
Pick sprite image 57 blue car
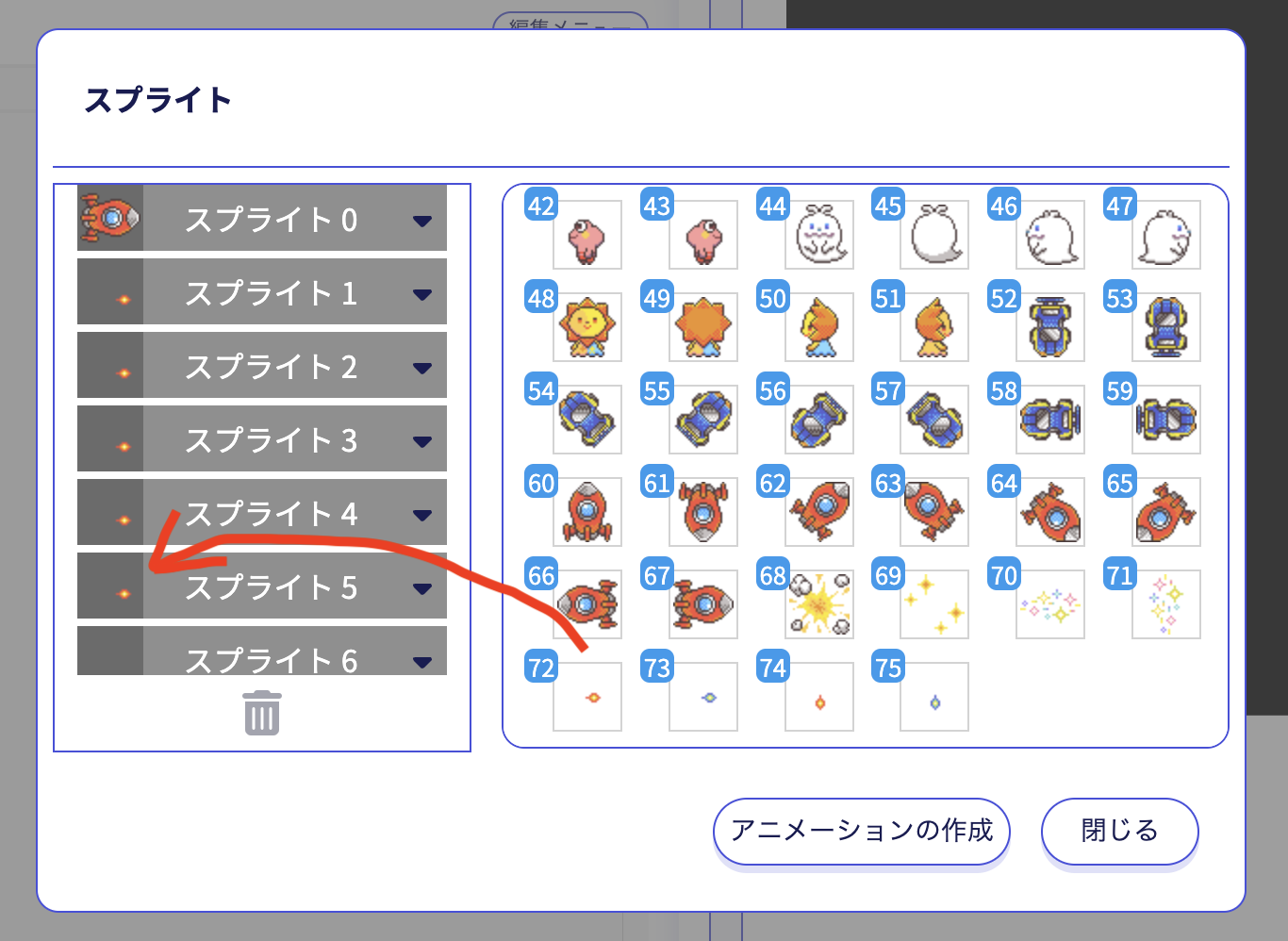(x=934, y=420)
